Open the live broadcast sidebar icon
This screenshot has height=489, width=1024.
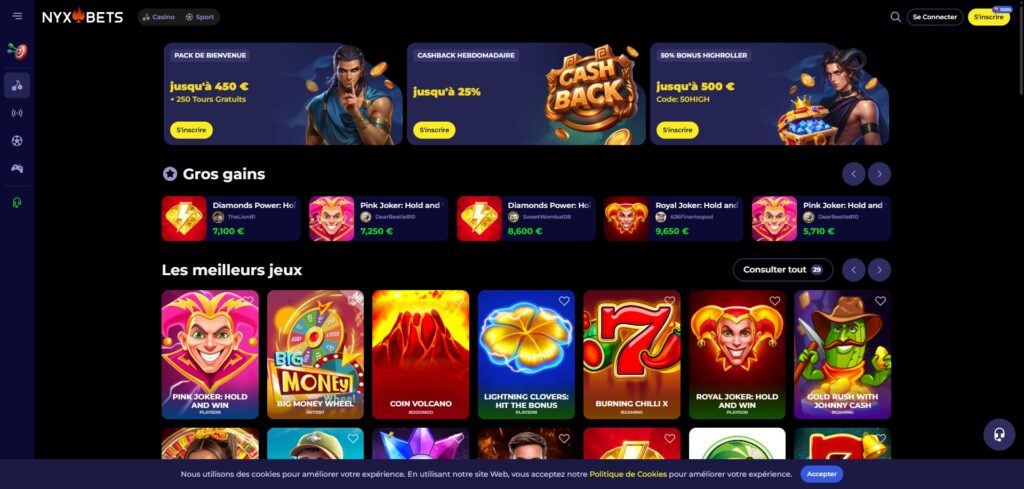click(17, 113)
